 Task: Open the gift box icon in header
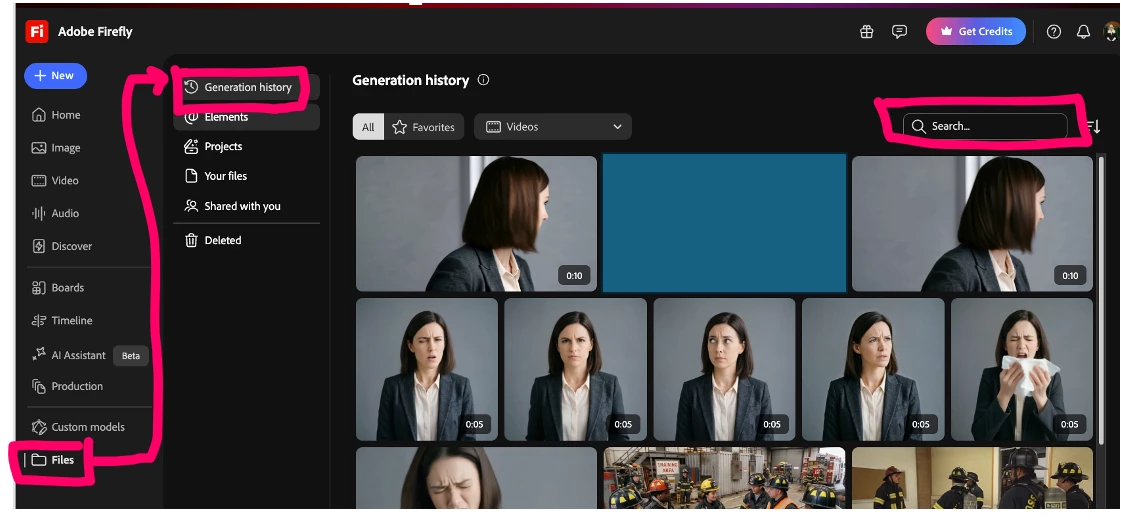coord(866,31)
